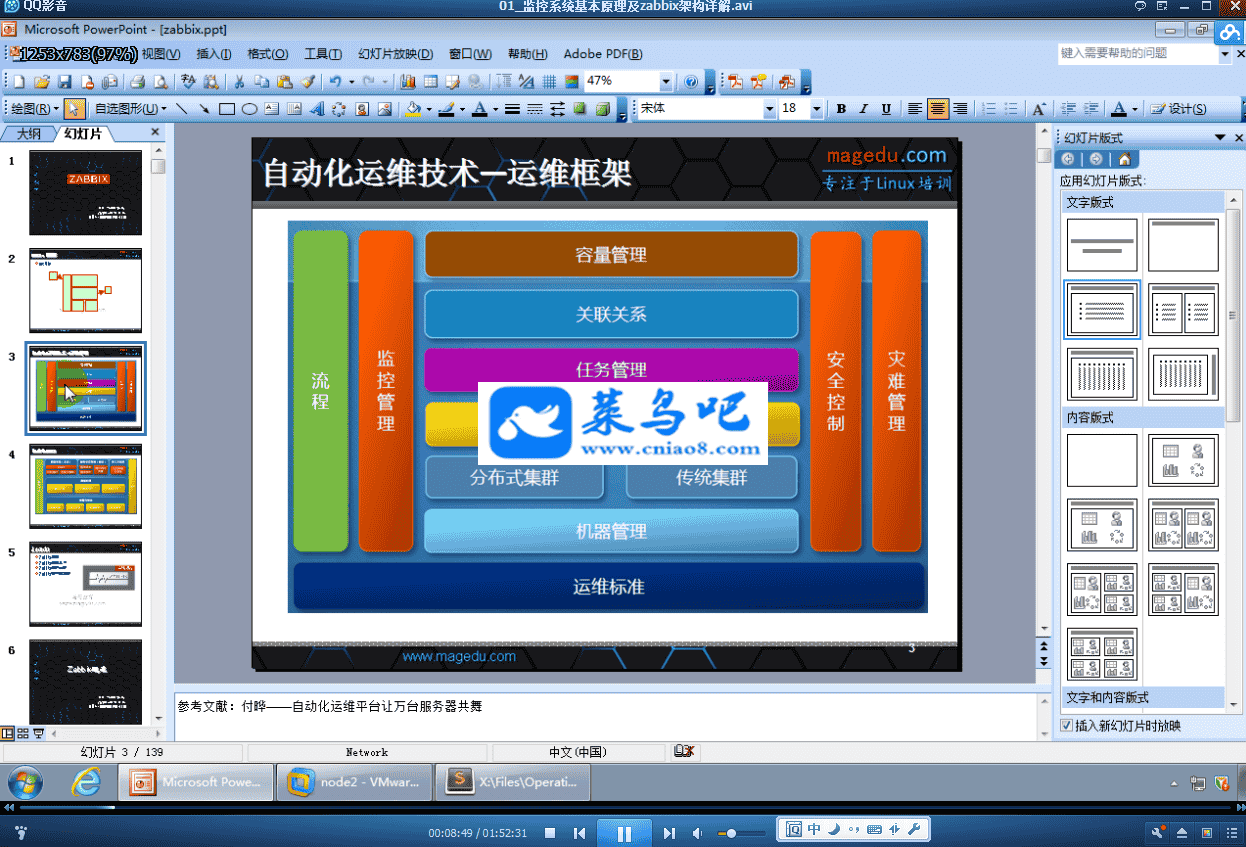The height and width of the screenshot is (847, 1246).
Task: Click the 设计(S) design button
Action: (x=1179, y=109)
